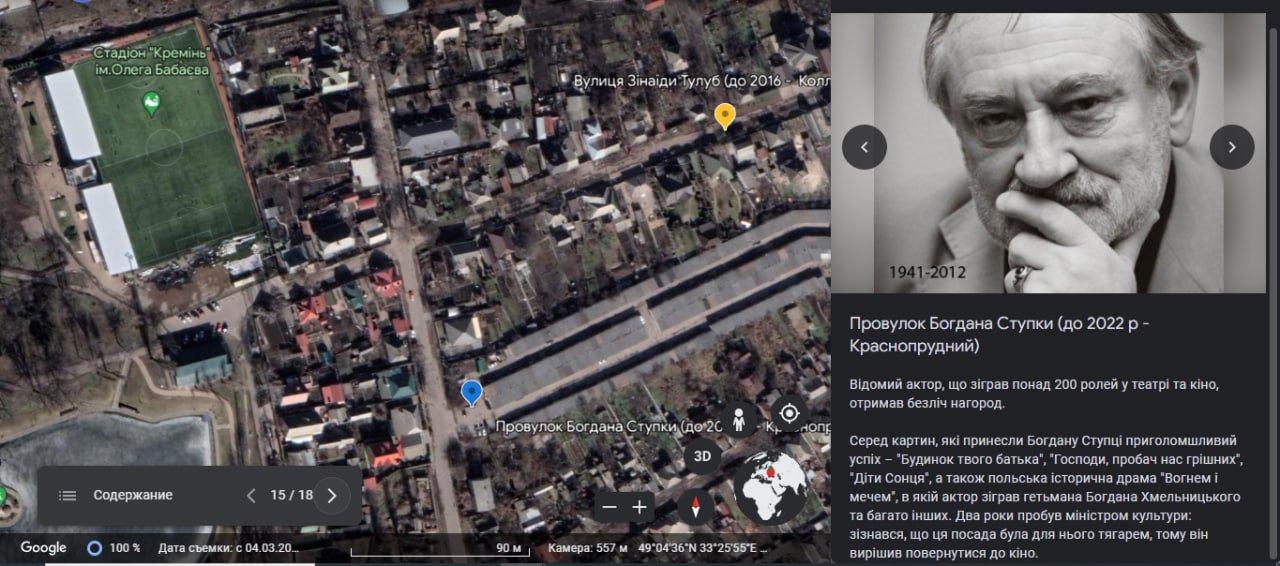Click the yellow pin on Вулиця Зінаїди Тулуб
This screenshot has width=1280, height=566.
[x=725, y=115]
